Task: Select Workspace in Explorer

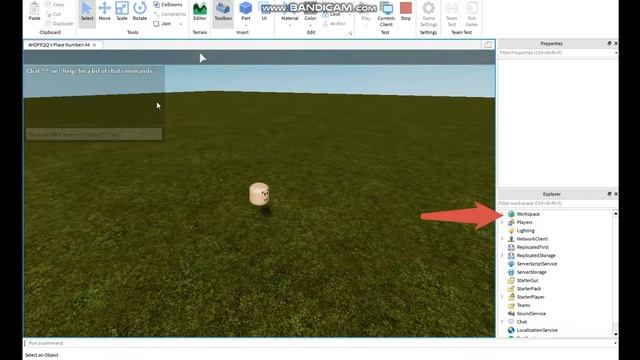Action: pos(528,214)
